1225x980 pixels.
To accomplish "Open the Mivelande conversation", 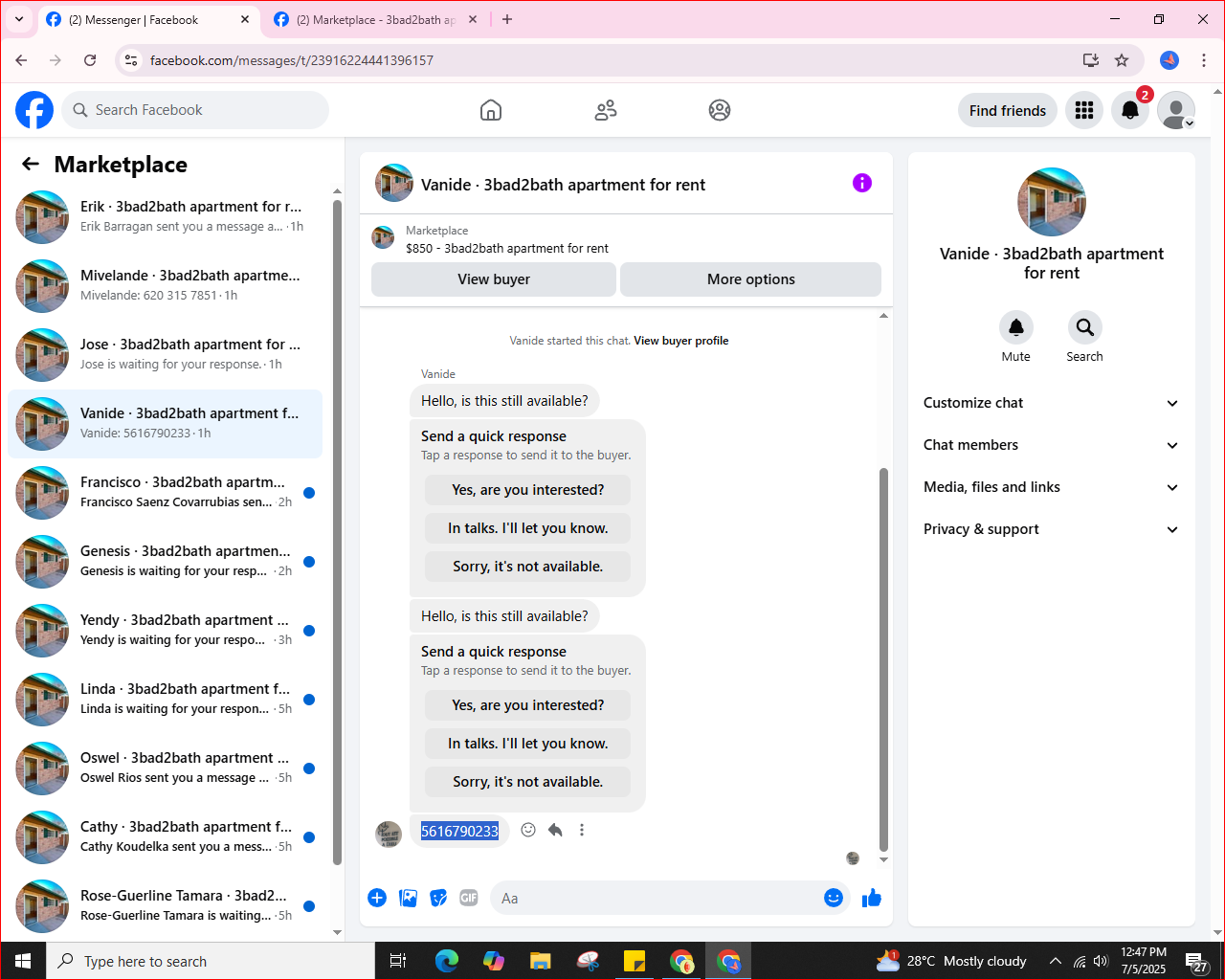I will click(x=166, y=286).
